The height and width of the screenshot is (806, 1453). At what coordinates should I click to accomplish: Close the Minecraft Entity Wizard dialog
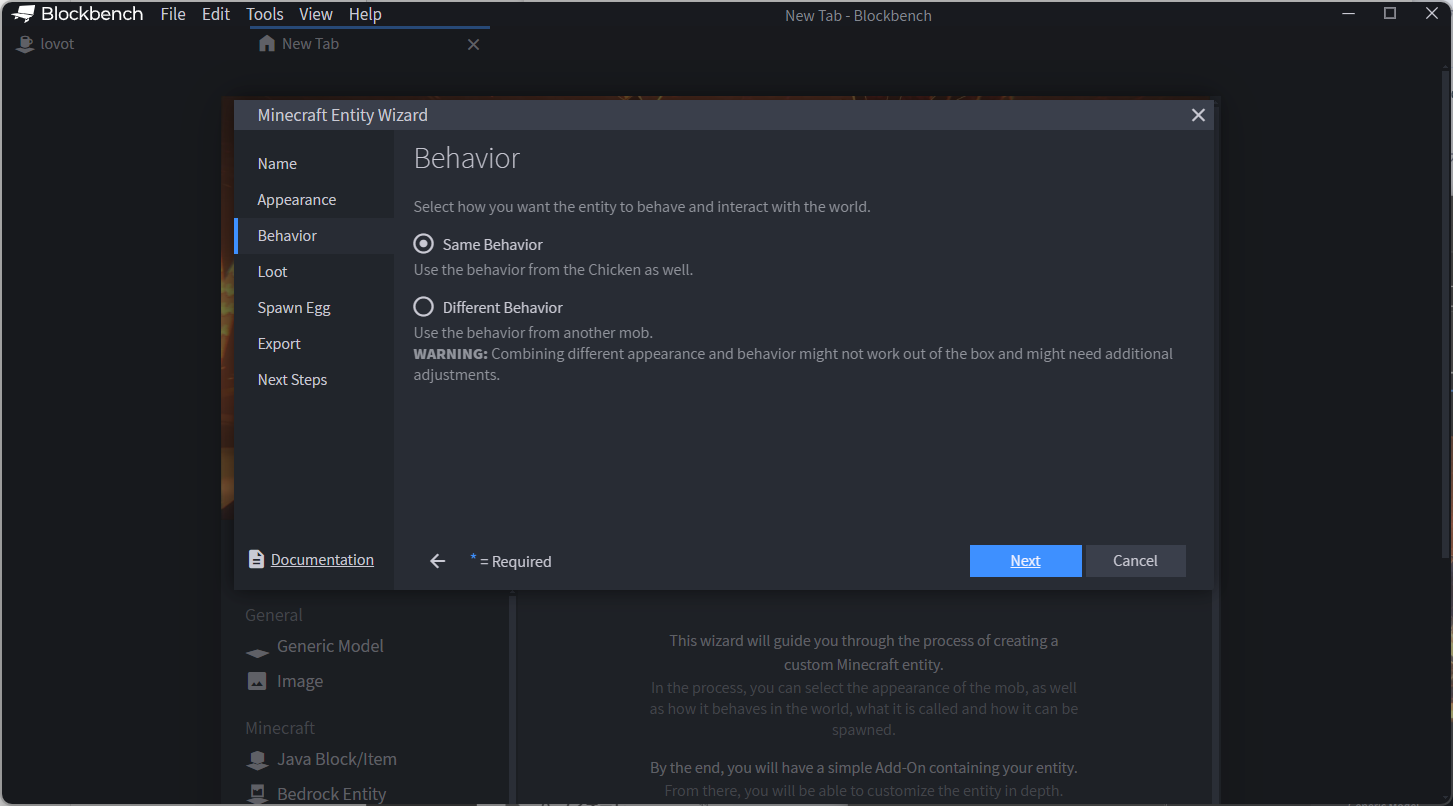pyautogui.click(x=1198, y=115)
